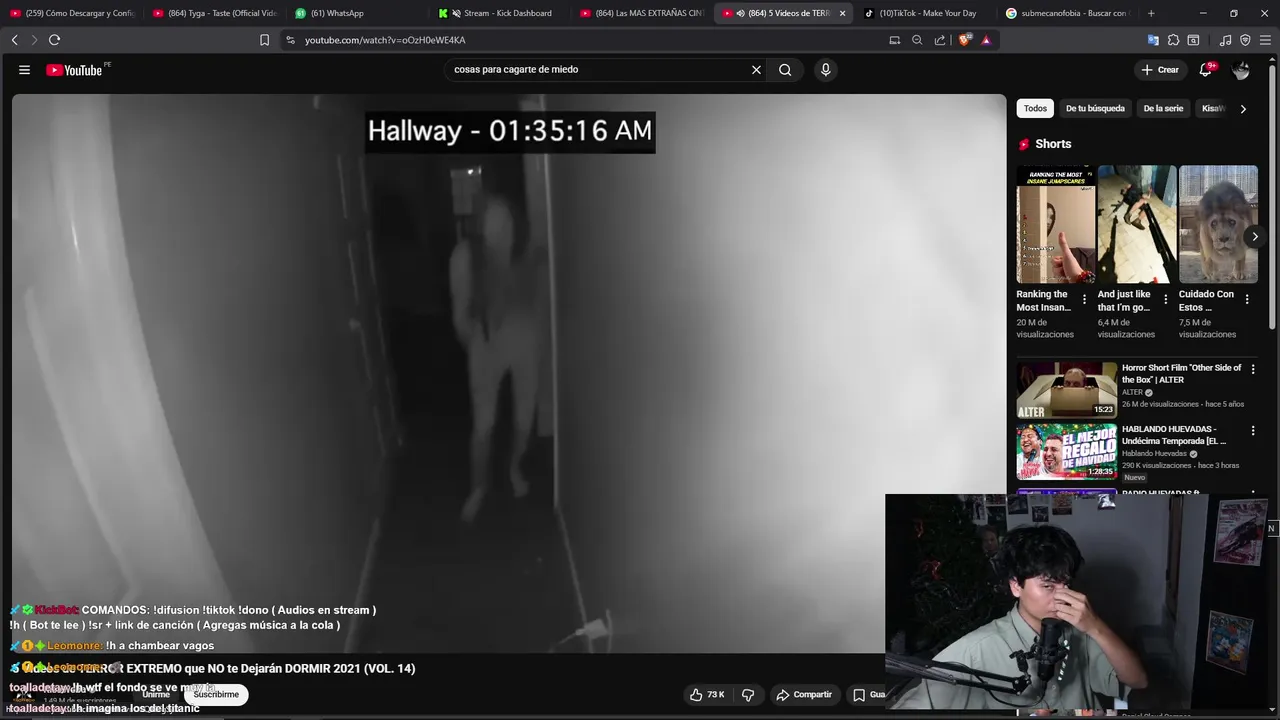Share this page via address bar icon
The height and width of the screenshot is (720, 1280).
(940, 40)
